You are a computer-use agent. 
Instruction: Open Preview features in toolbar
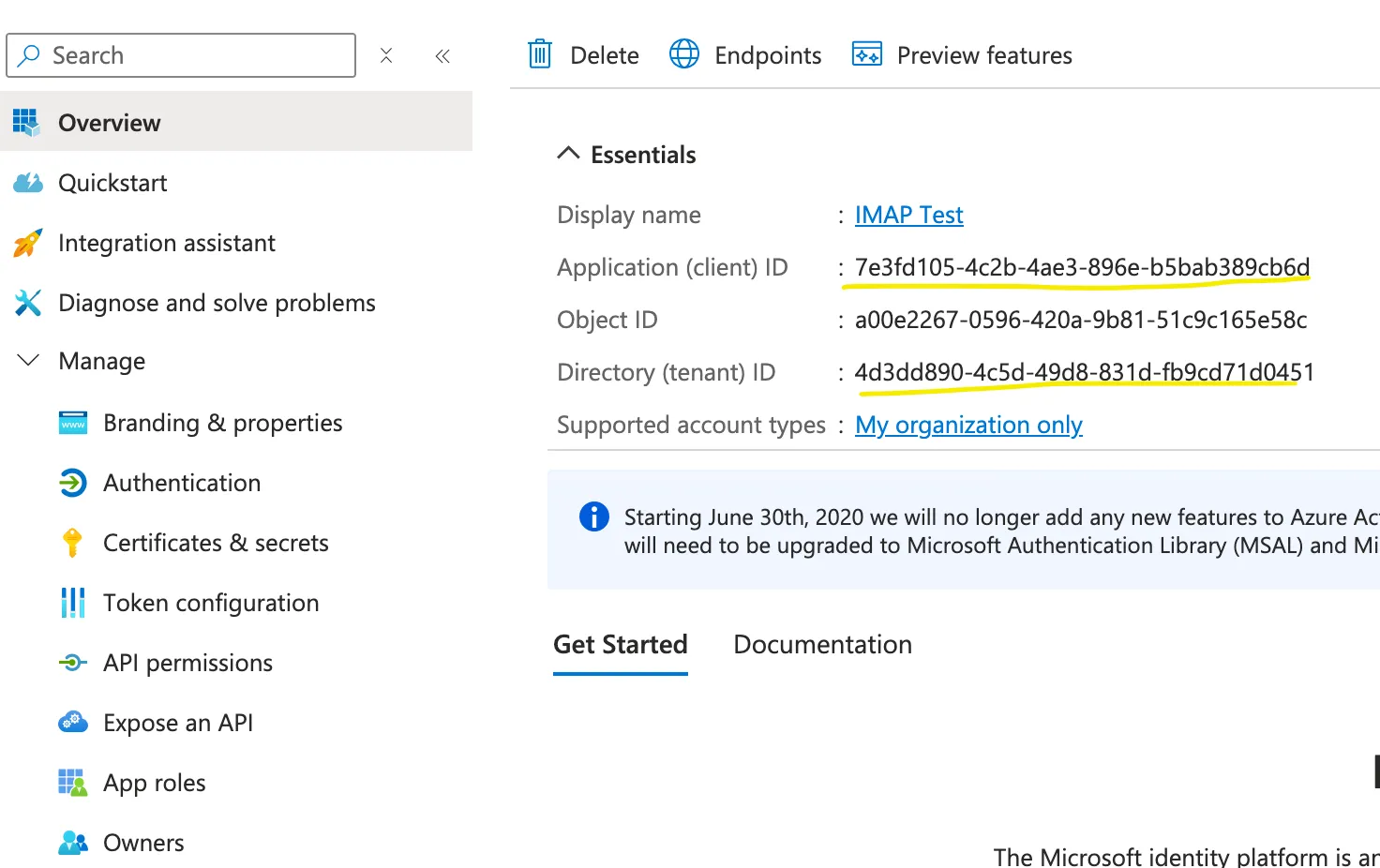(962, 55)
